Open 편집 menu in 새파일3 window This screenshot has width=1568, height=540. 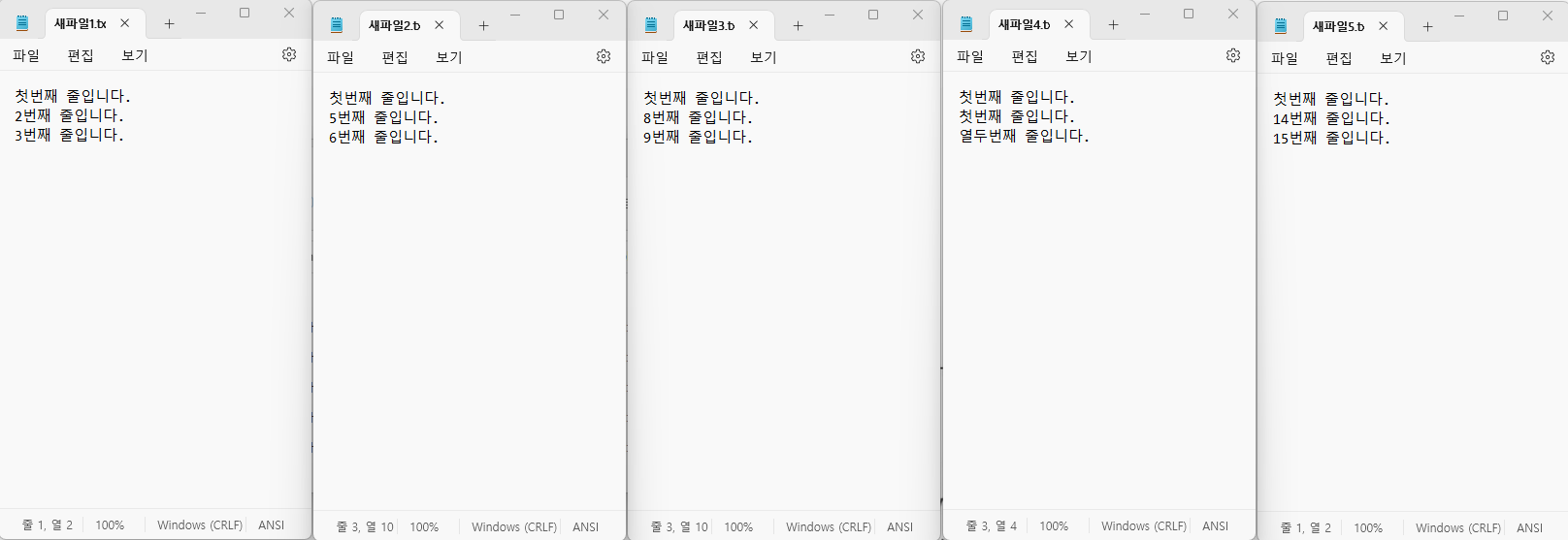coord(709,57)
